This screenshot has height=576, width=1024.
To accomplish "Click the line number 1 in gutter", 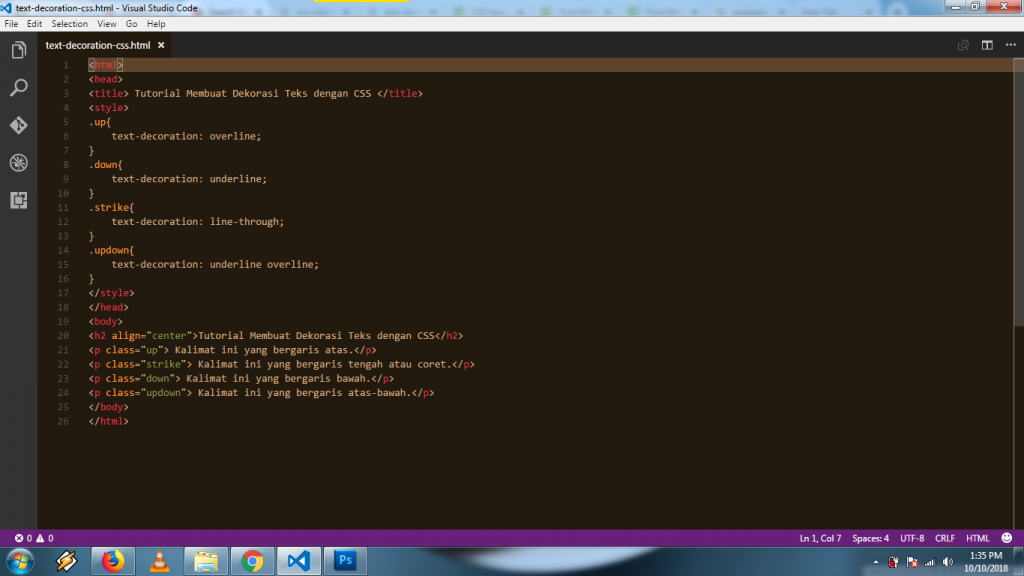I will click(66, 65).
